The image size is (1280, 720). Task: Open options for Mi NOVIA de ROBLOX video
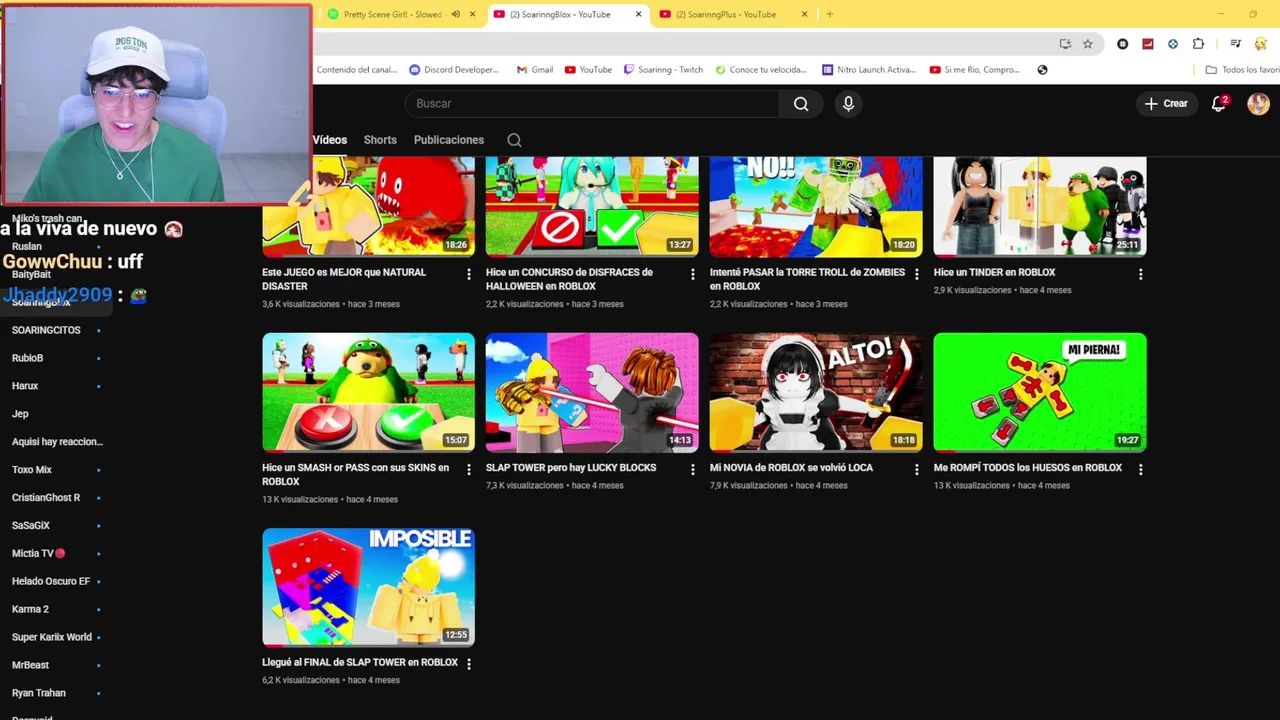click(917, 469)
